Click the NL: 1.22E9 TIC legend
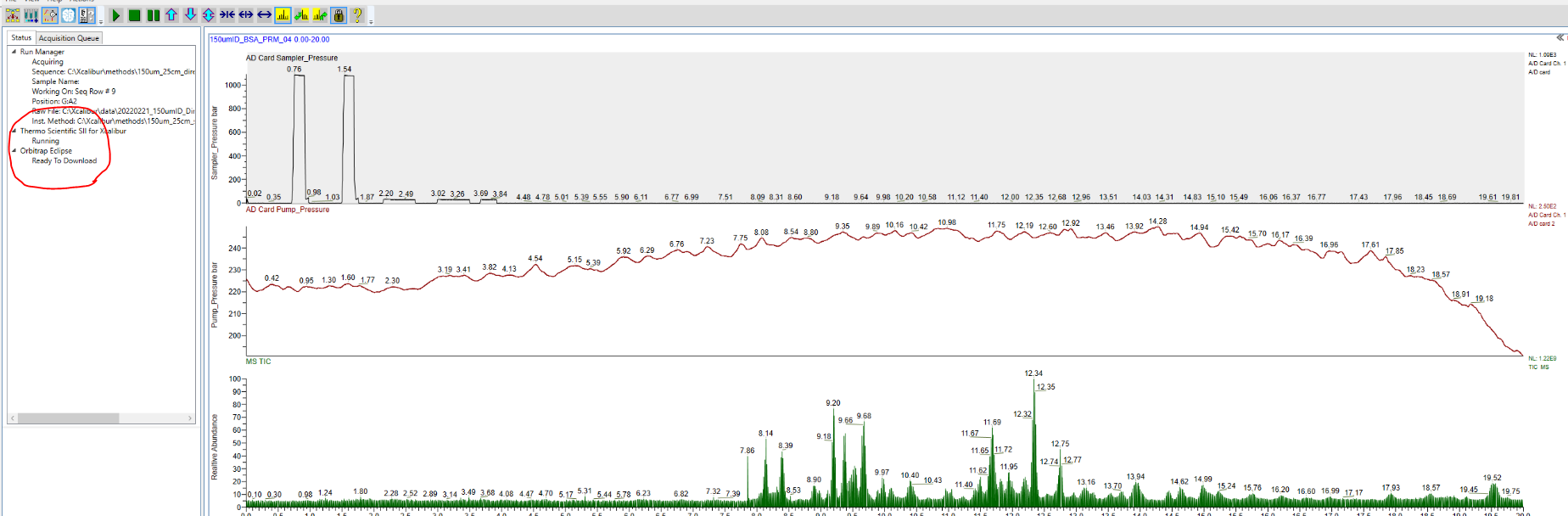This screenshot has height=516, width=1568. [1542, 359]
